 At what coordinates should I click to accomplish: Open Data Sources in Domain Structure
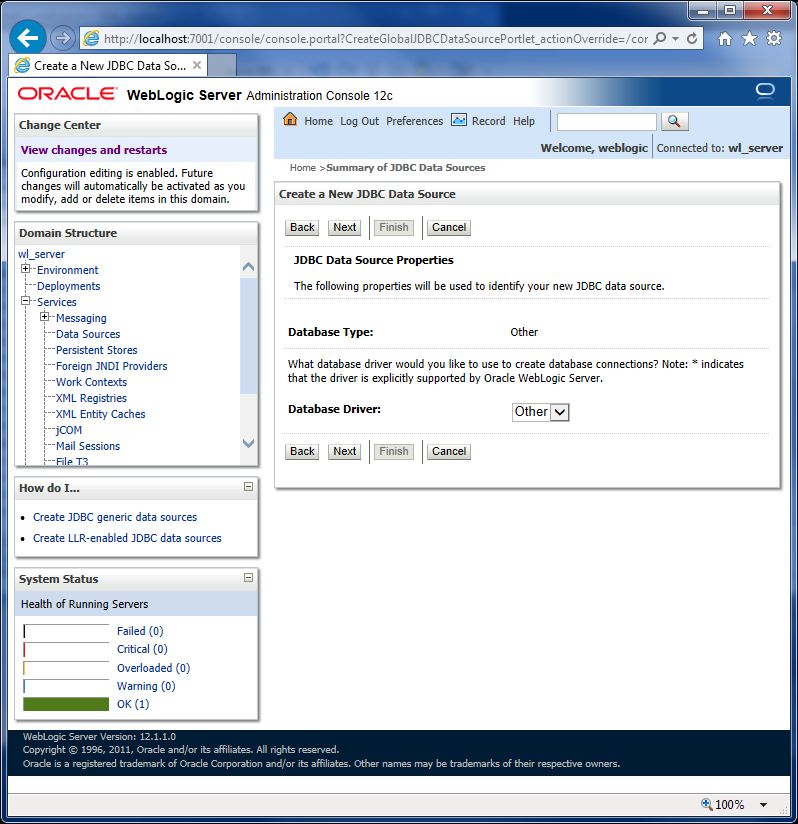[88, 334]
